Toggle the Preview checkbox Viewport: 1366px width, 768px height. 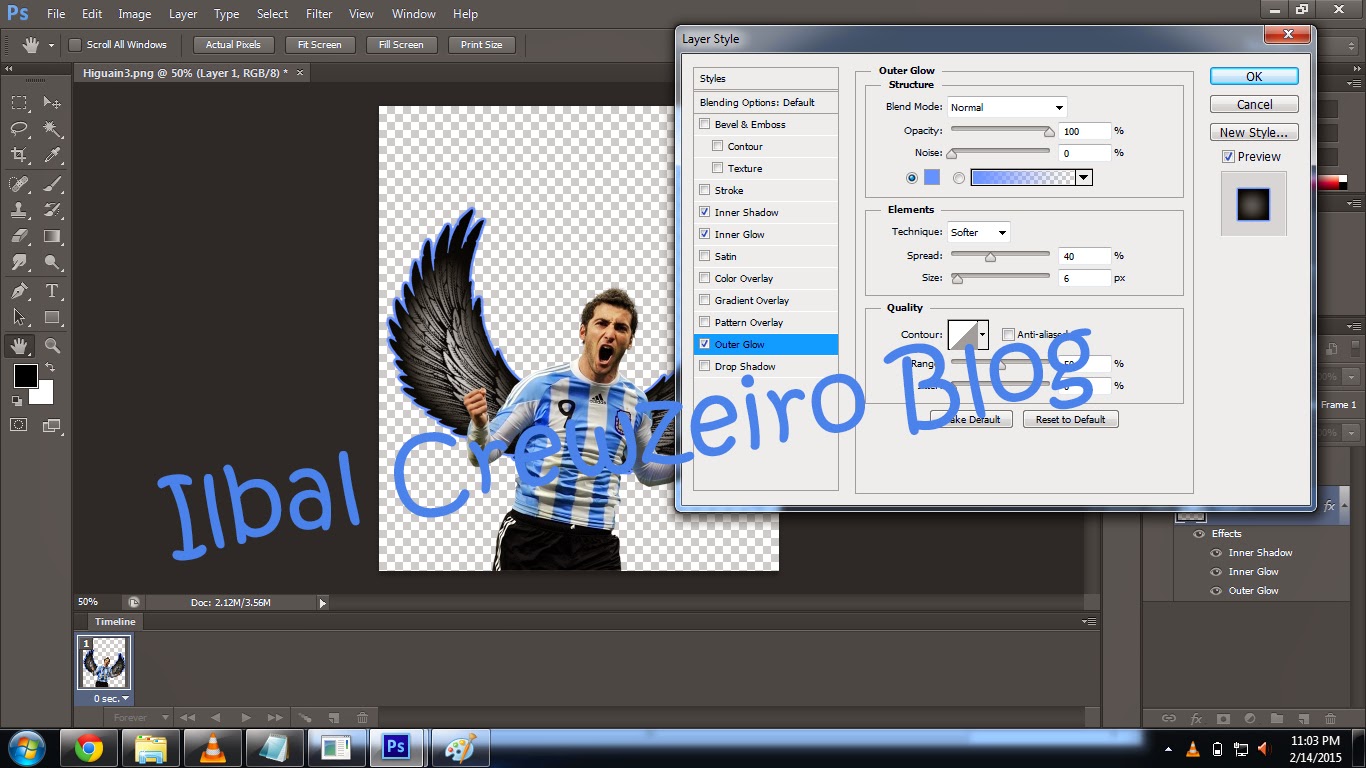1228,157
